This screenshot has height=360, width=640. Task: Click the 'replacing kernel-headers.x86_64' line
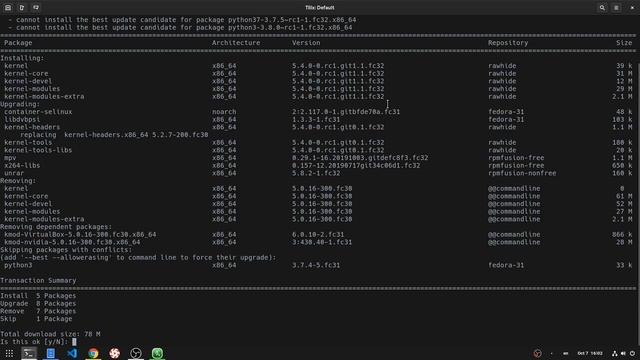[114, 135]
